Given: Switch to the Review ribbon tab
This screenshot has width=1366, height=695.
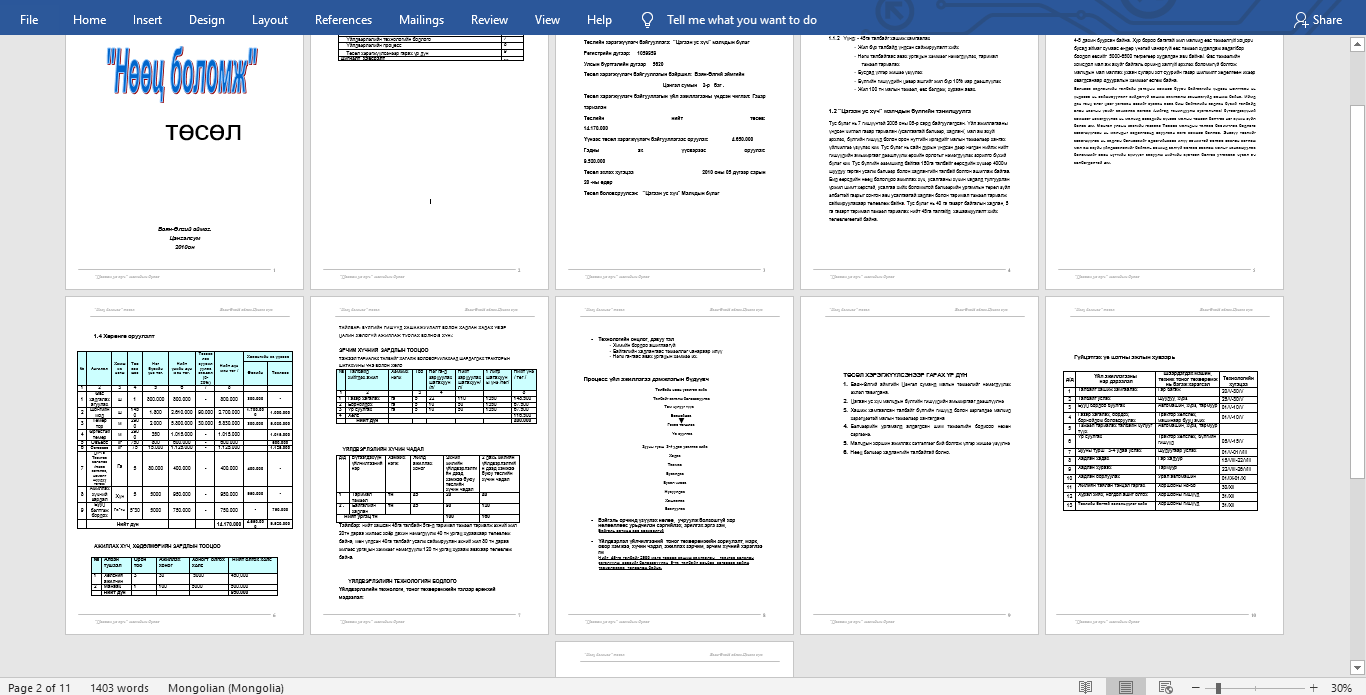Looking at the screenshot, I should pyautogui.click(x=489, y=19).
